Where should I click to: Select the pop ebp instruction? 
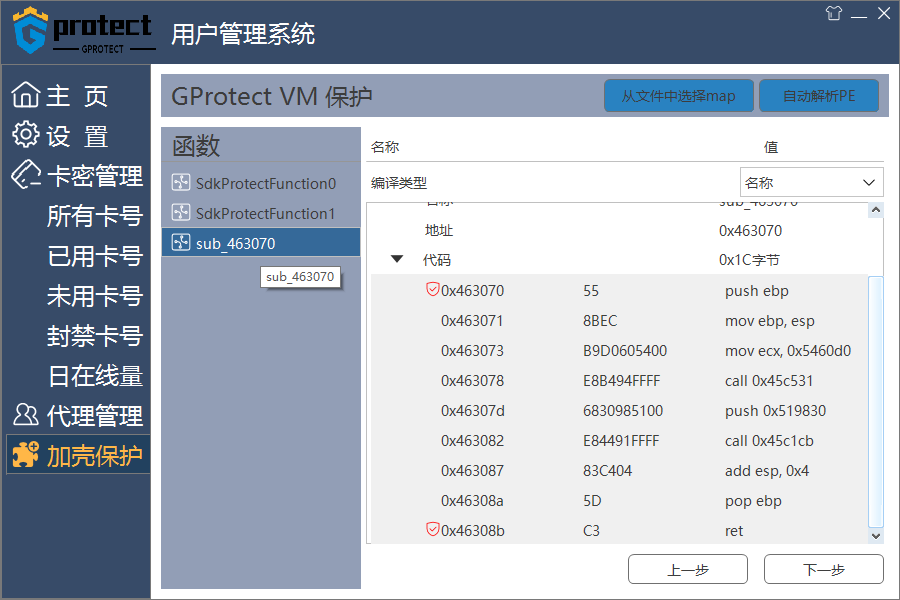click(753, 501)
